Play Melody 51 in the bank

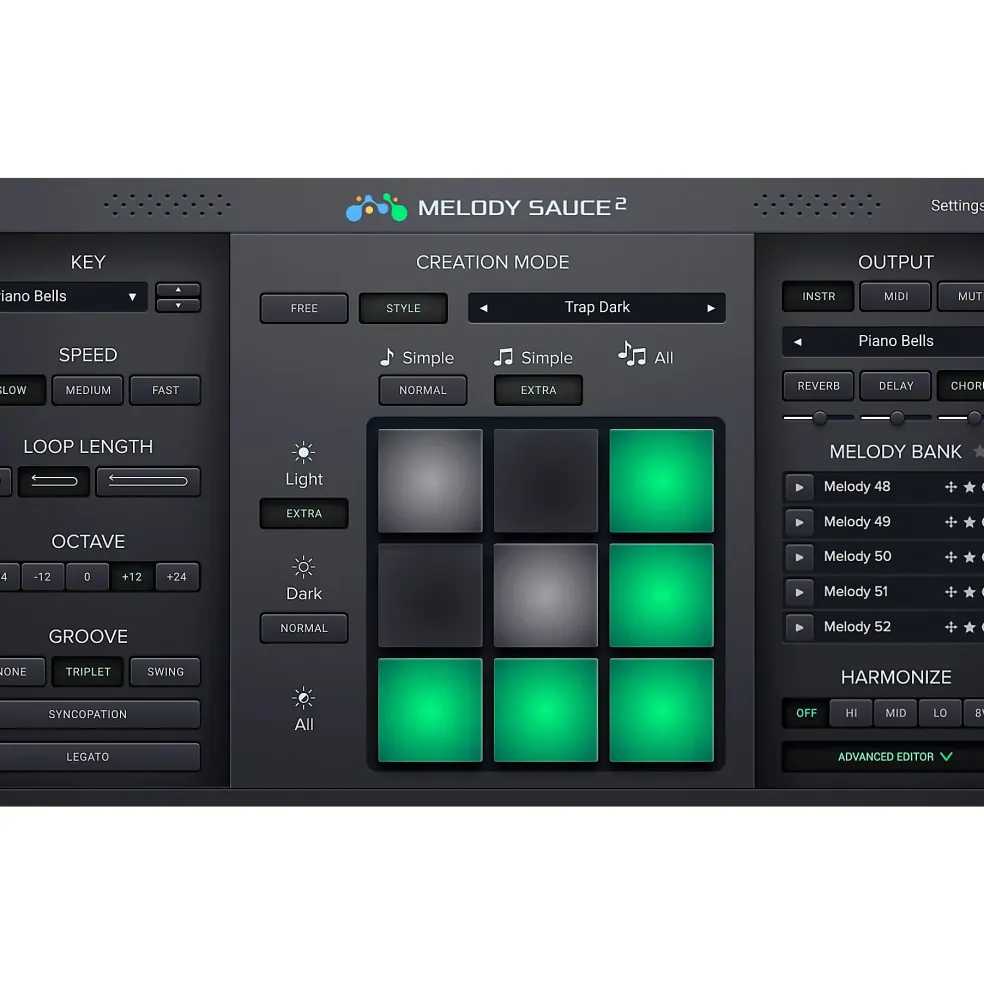[x=799, y=592]
